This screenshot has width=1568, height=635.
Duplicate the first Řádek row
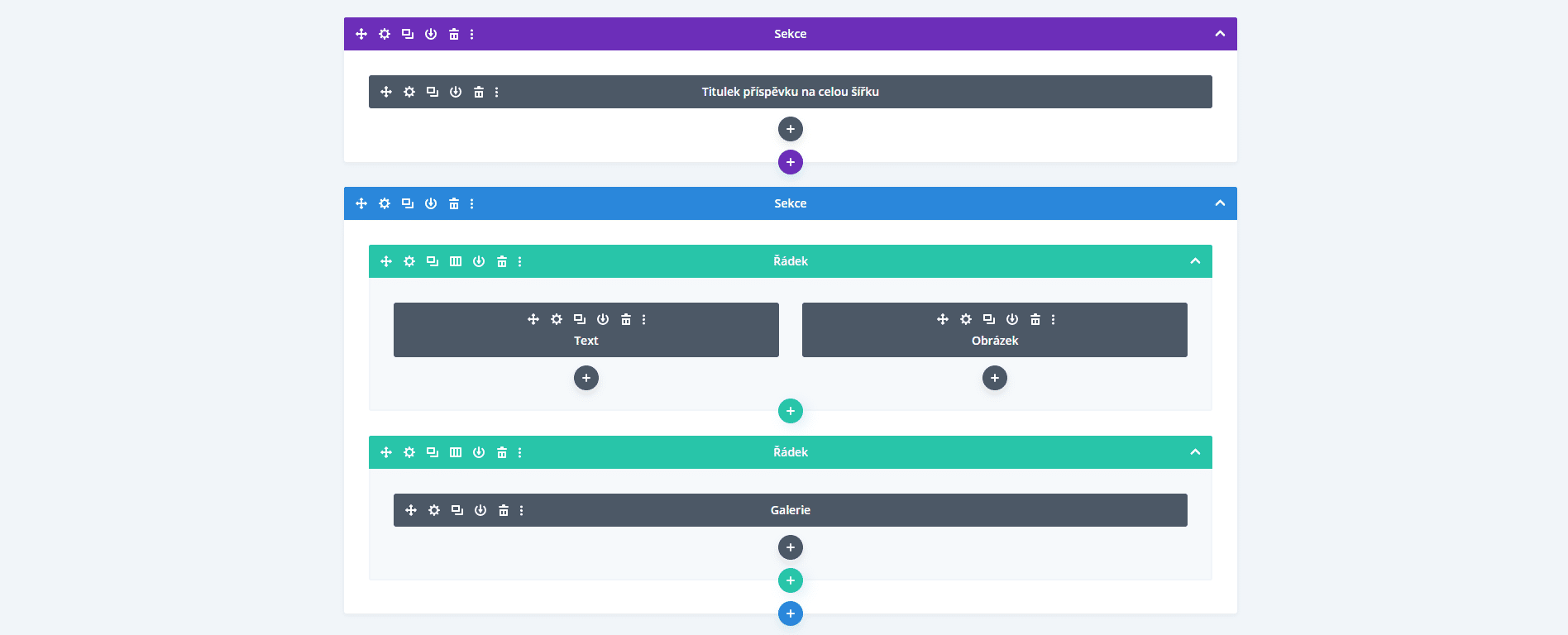point(433,261)
